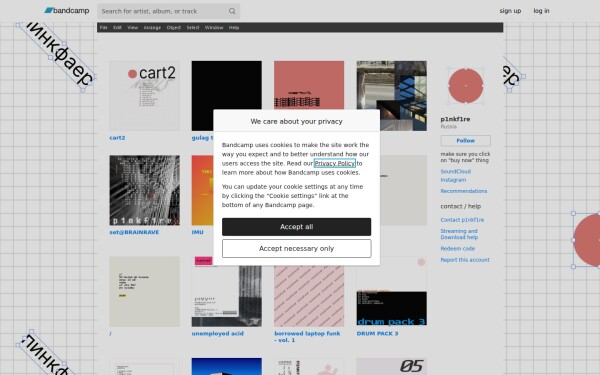Image resolution: width=600 pixels, height=375 pixels.
Task: Open the Object menu in banner
Action: pyautogui.click(x=174, y=28)
